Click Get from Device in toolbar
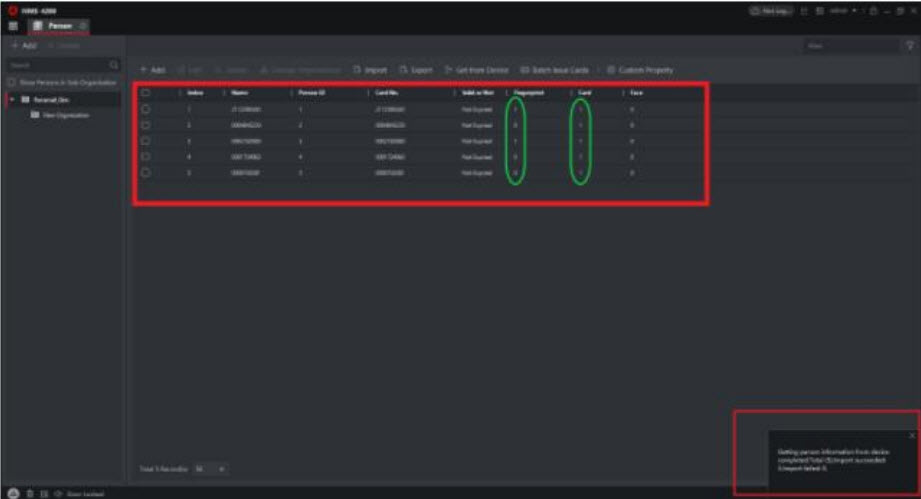The width and height of the screenshot is (921, 499). 477,70
